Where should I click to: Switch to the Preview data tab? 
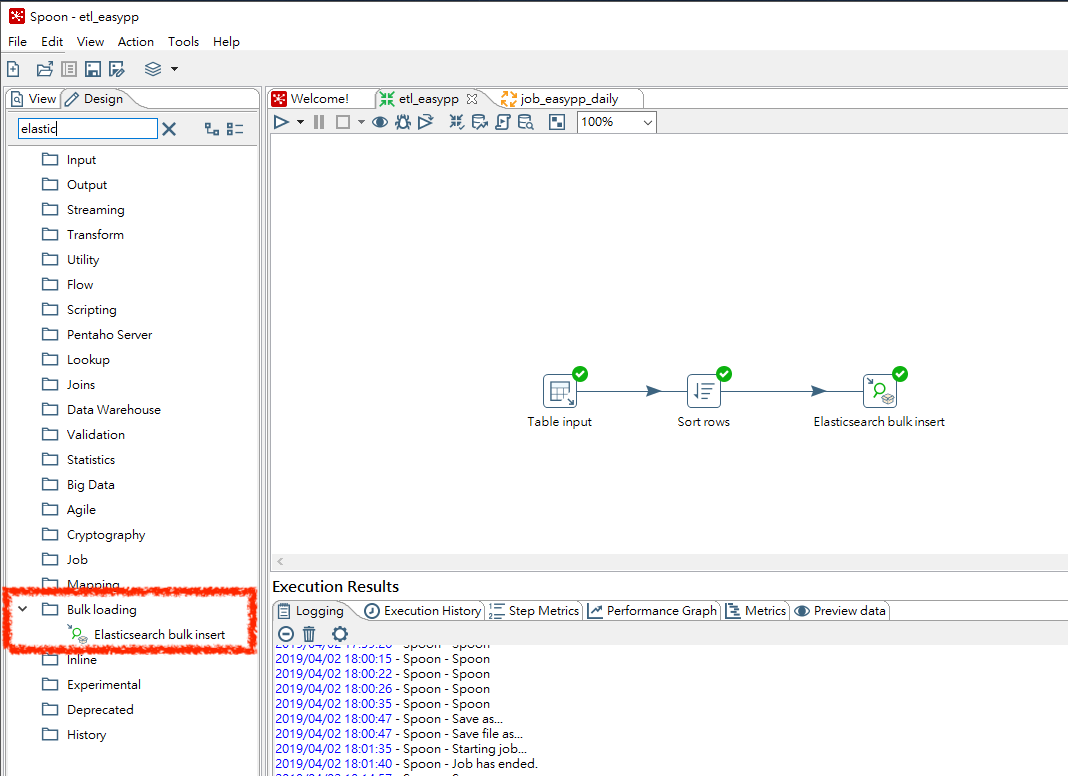[840, 611]
